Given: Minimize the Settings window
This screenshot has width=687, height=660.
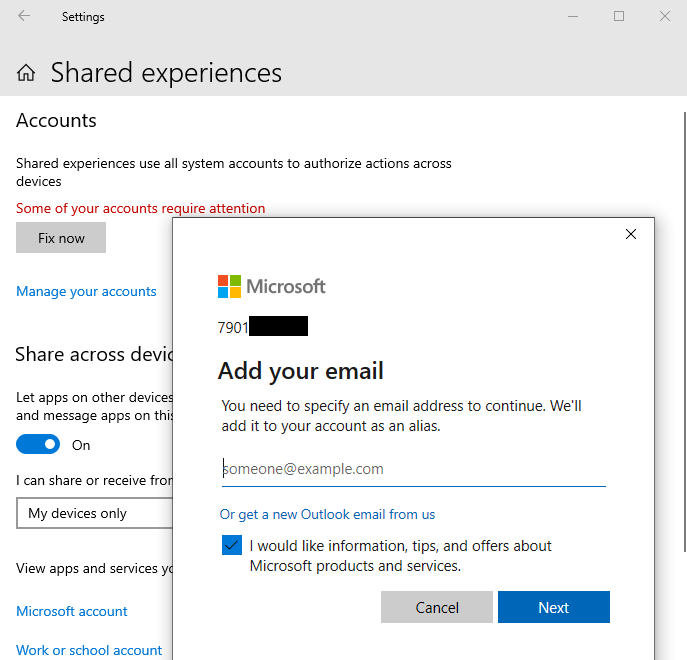Looking at the screenshot, I should coord(573,17).
